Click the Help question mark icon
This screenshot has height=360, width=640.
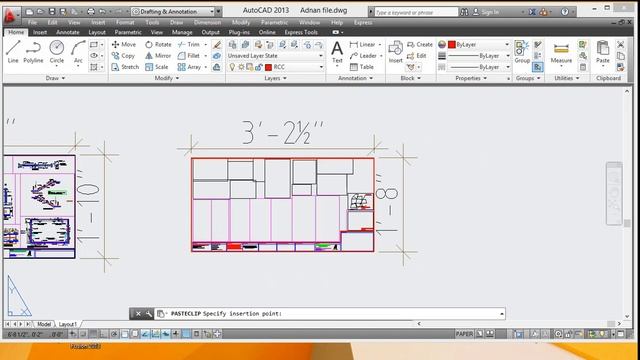pos(565,12)
